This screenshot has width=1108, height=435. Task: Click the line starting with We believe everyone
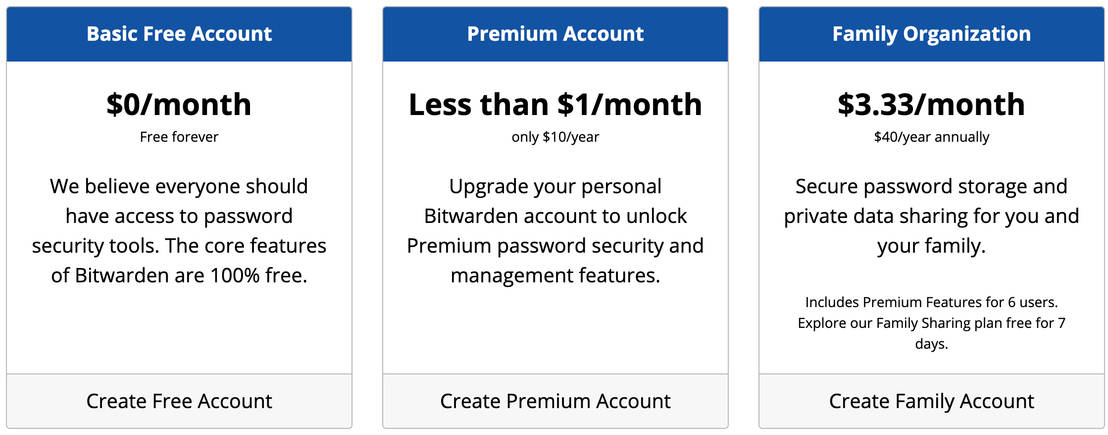coord(179,186)
